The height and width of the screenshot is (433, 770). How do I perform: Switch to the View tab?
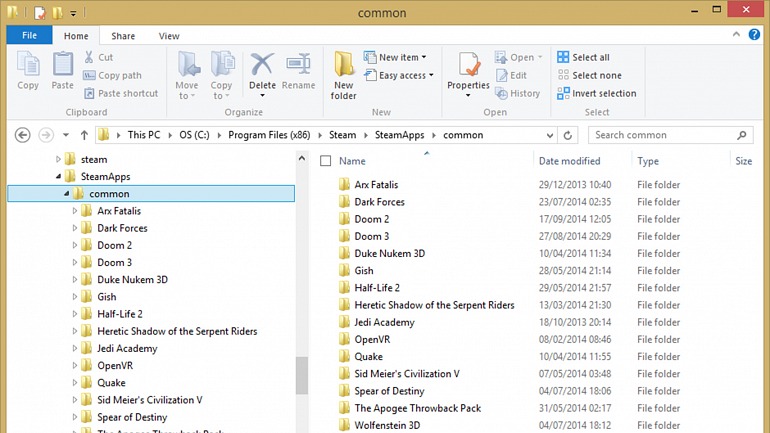tap(169, 36)
